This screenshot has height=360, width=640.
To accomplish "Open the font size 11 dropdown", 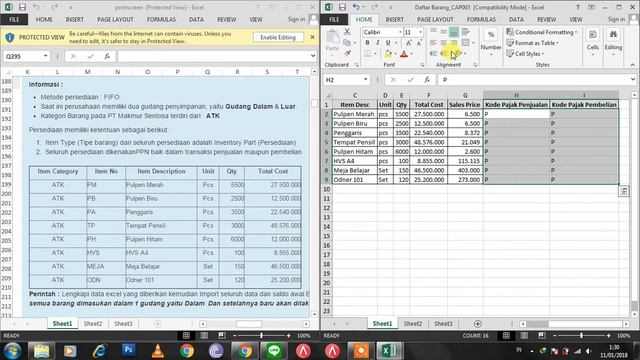I will (x=420, y=32).
